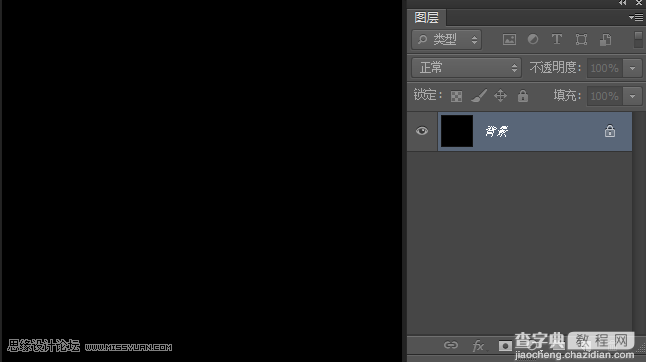Hide the 背景 layer using the eye
The image size is (646, 362).
[x=422, y=131]
